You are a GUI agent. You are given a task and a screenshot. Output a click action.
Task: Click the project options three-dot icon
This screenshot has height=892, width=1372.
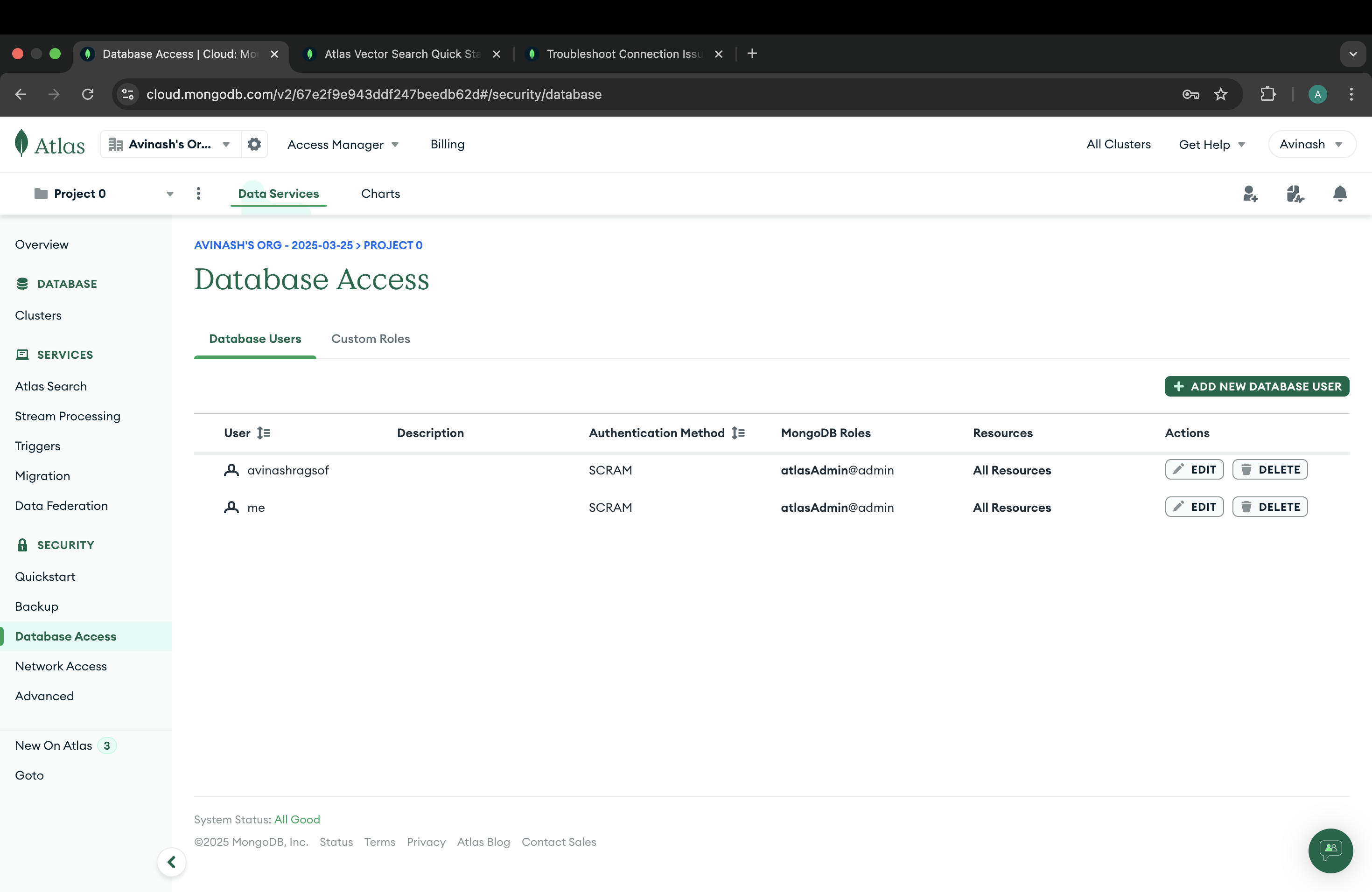tap(198, 194)
